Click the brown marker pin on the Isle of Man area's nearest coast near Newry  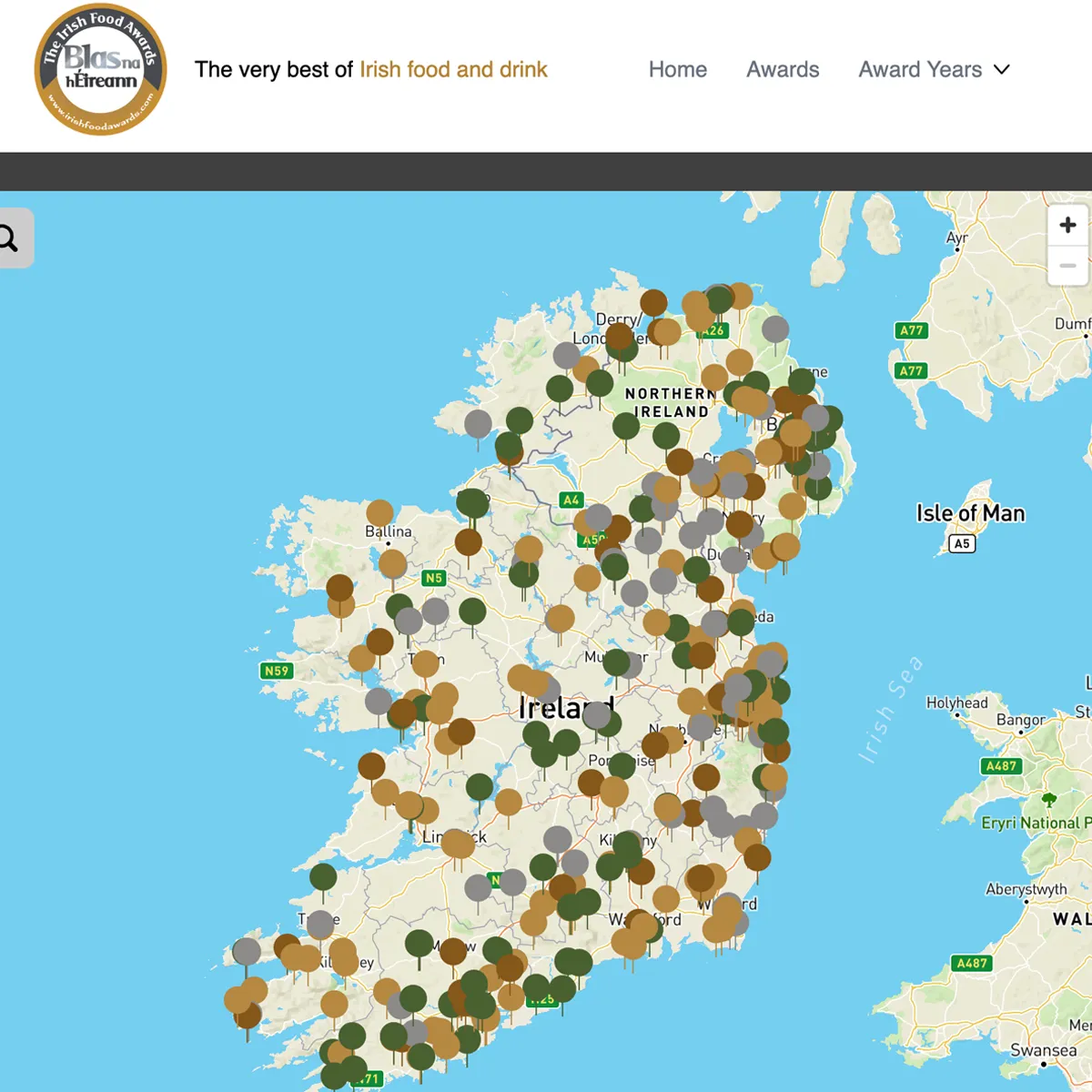(792, 507)
